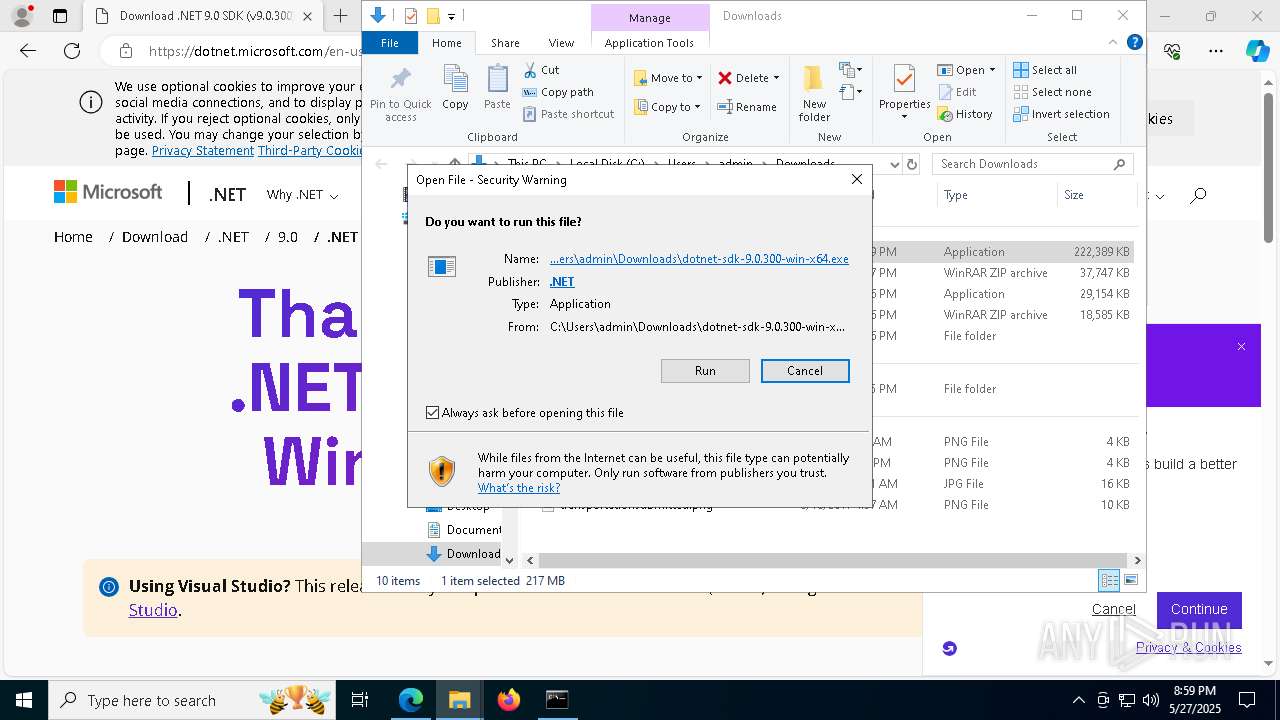1280x720 pixels.
Task: Expand the Why .NET menu on webpage
Action: [x=302, y=195]
